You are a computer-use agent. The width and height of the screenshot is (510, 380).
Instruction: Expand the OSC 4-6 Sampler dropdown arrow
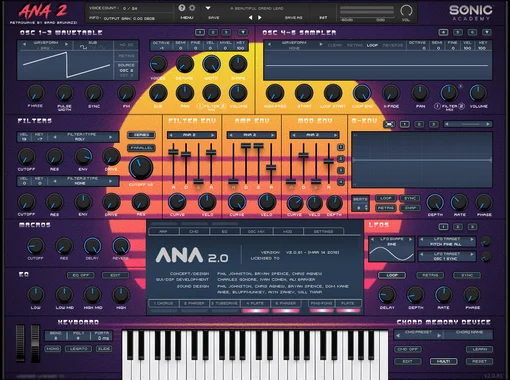pyautogui.click(x=487, y=32)
